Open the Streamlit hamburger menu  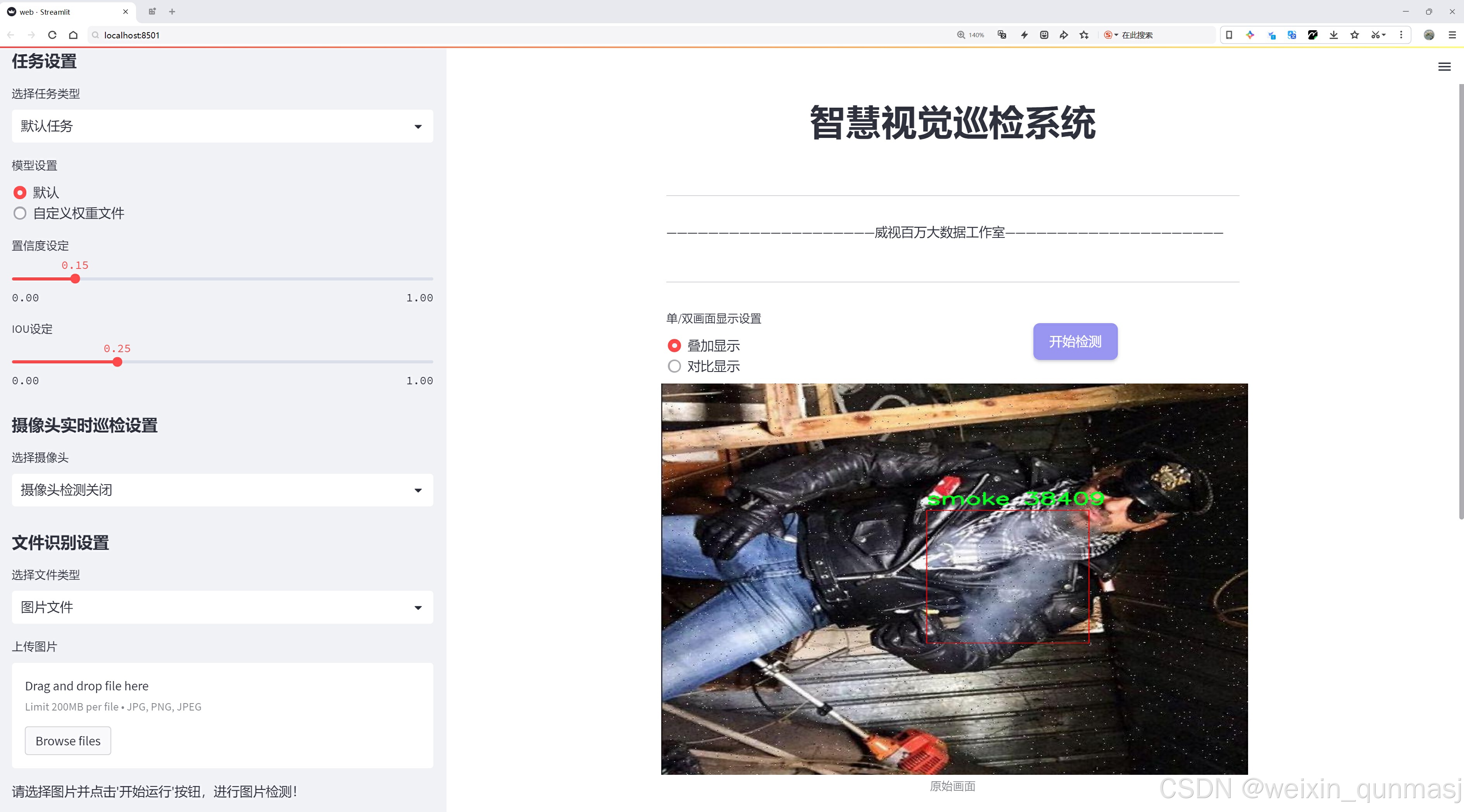[x=1444, y=67]
